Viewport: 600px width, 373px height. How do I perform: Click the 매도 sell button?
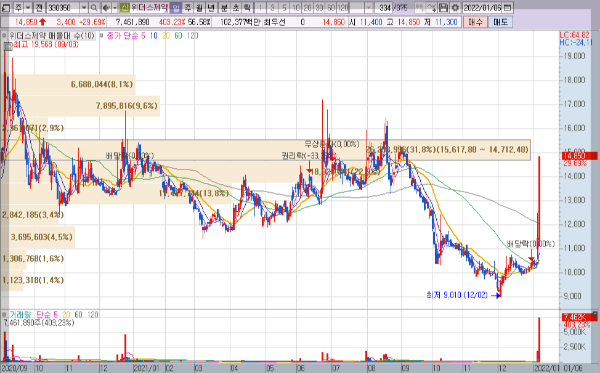[x=501, y=22]
